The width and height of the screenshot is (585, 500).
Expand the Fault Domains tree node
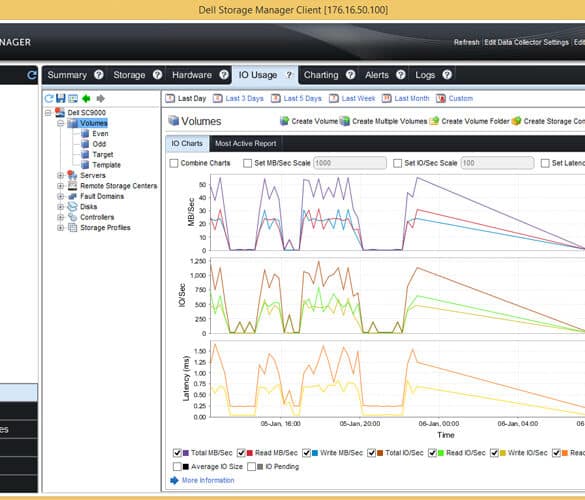pyautogui.click(x=60, y=196)
